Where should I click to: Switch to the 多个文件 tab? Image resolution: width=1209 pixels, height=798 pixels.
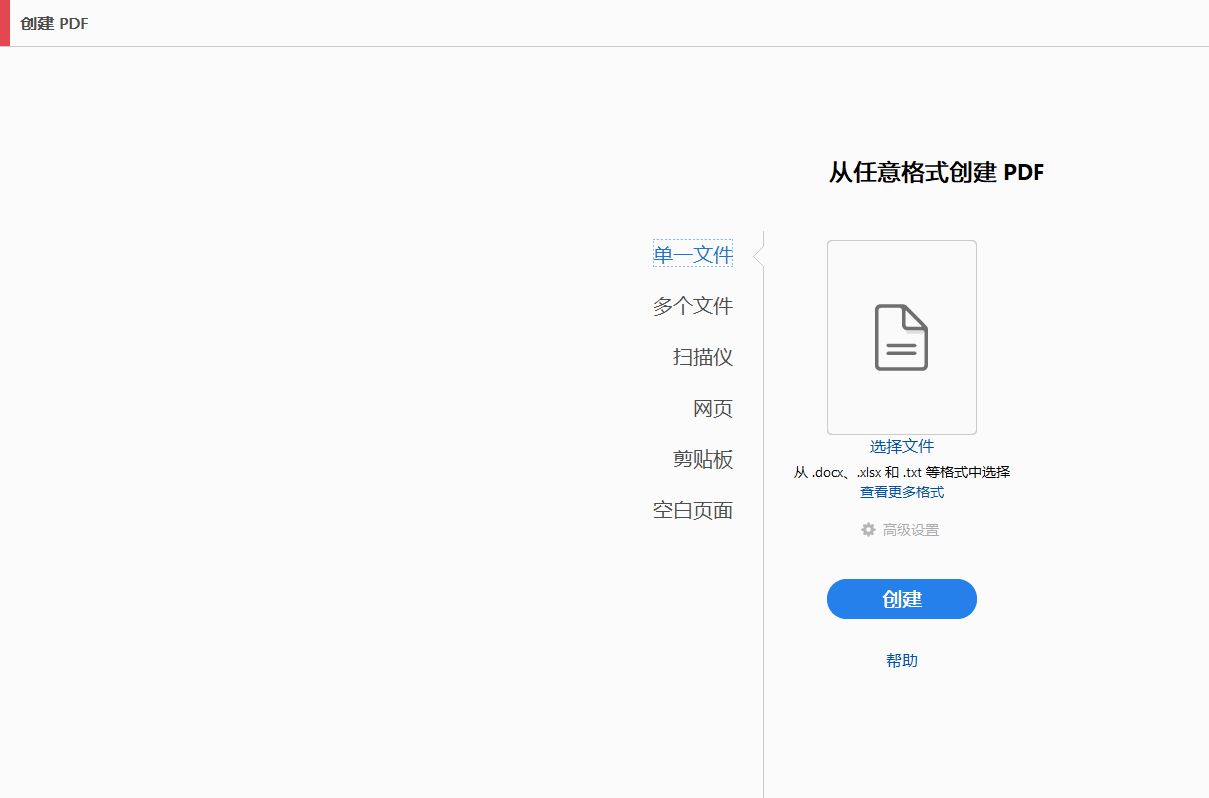(694, 305)
